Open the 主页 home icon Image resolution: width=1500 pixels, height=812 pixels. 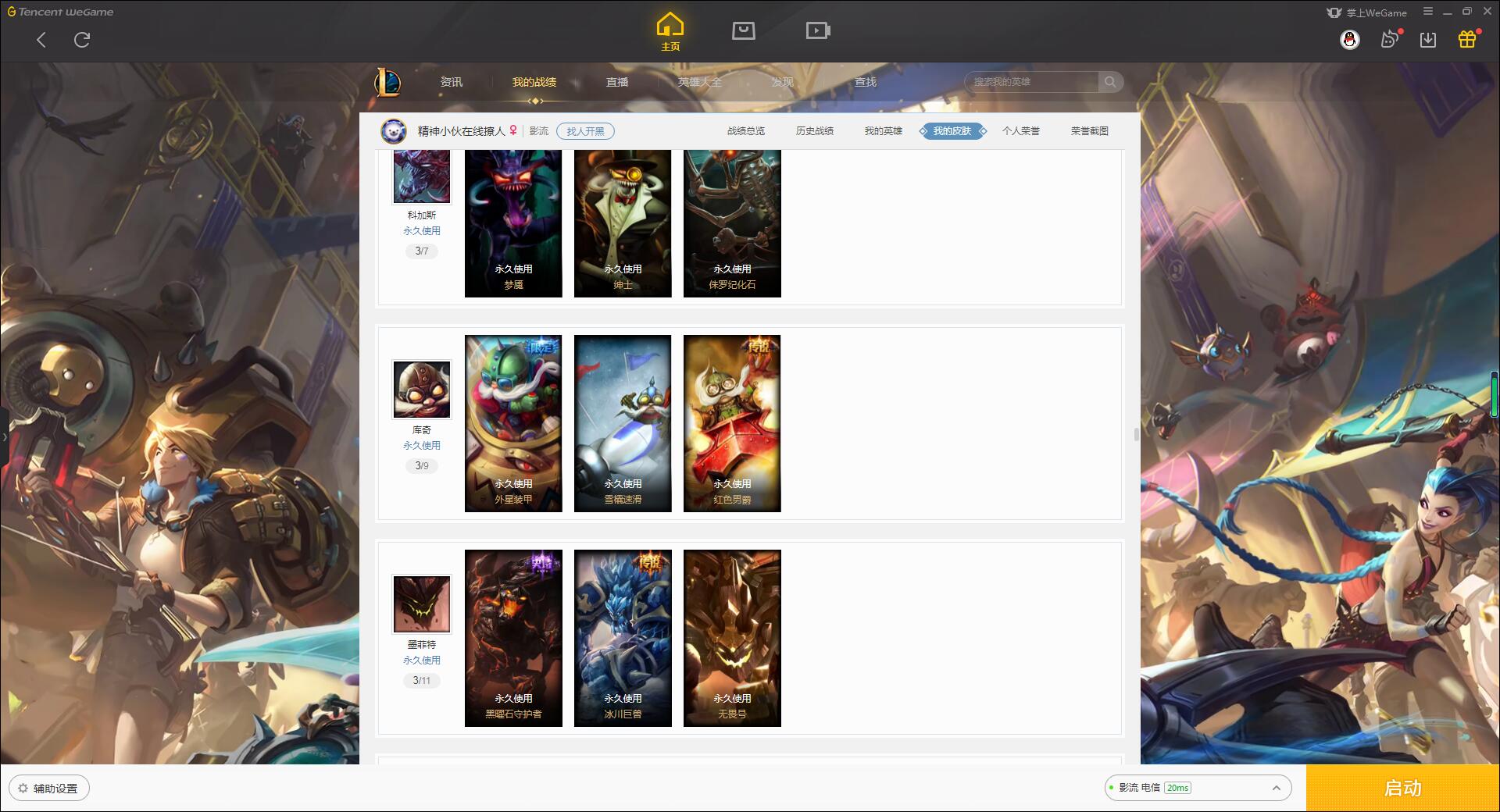click(670, 32)
